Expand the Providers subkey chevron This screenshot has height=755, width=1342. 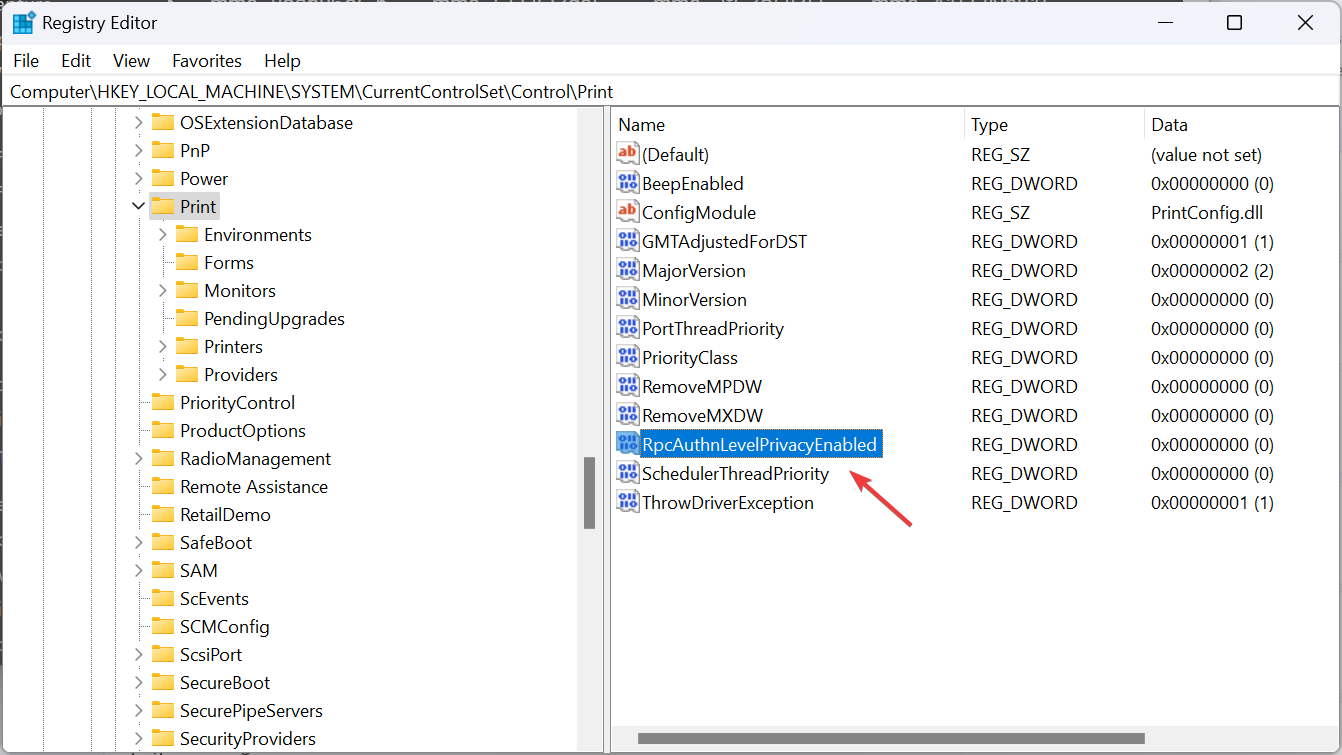click(x=163, y=374)
